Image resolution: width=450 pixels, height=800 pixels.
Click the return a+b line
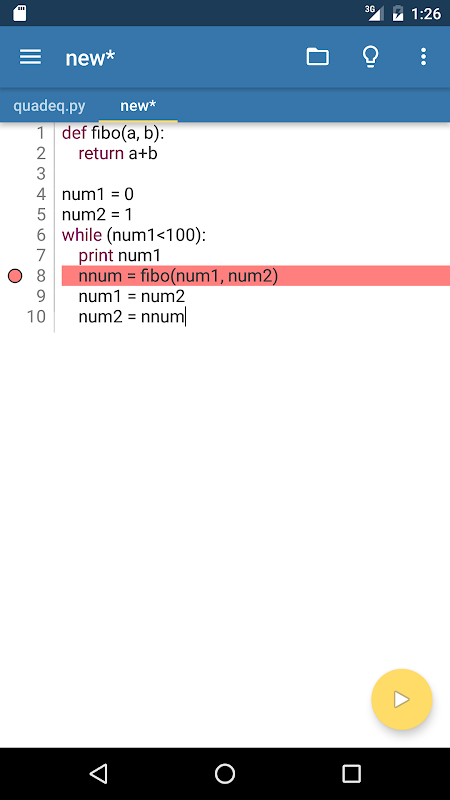(x=118, y=153)
